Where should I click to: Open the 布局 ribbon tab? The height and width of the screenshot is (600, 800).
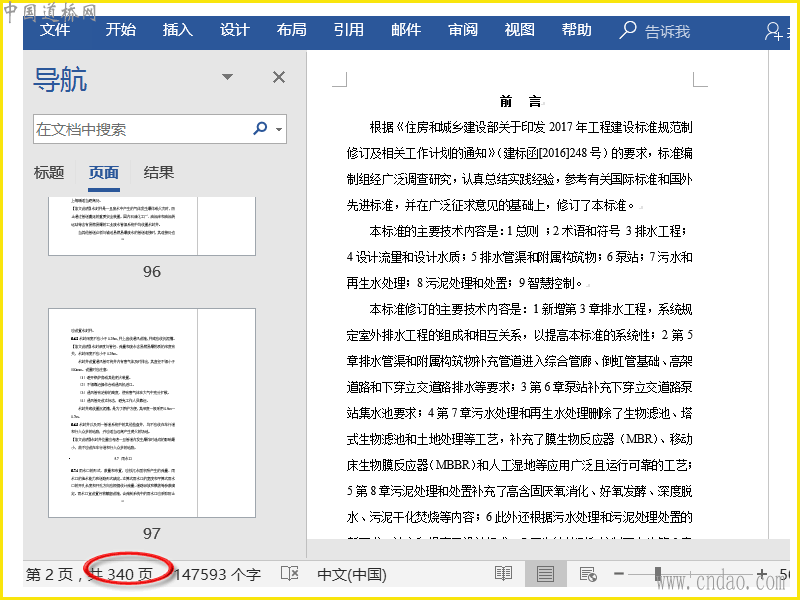(x=292, y=30)
